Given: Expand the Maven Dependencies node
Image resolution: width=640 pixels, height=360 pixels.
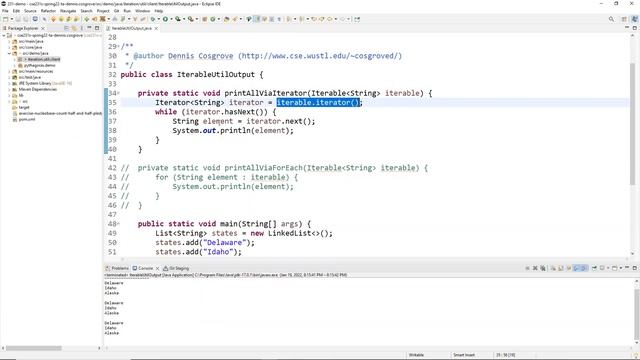Looking at the screenshot, I should [9, 89].
